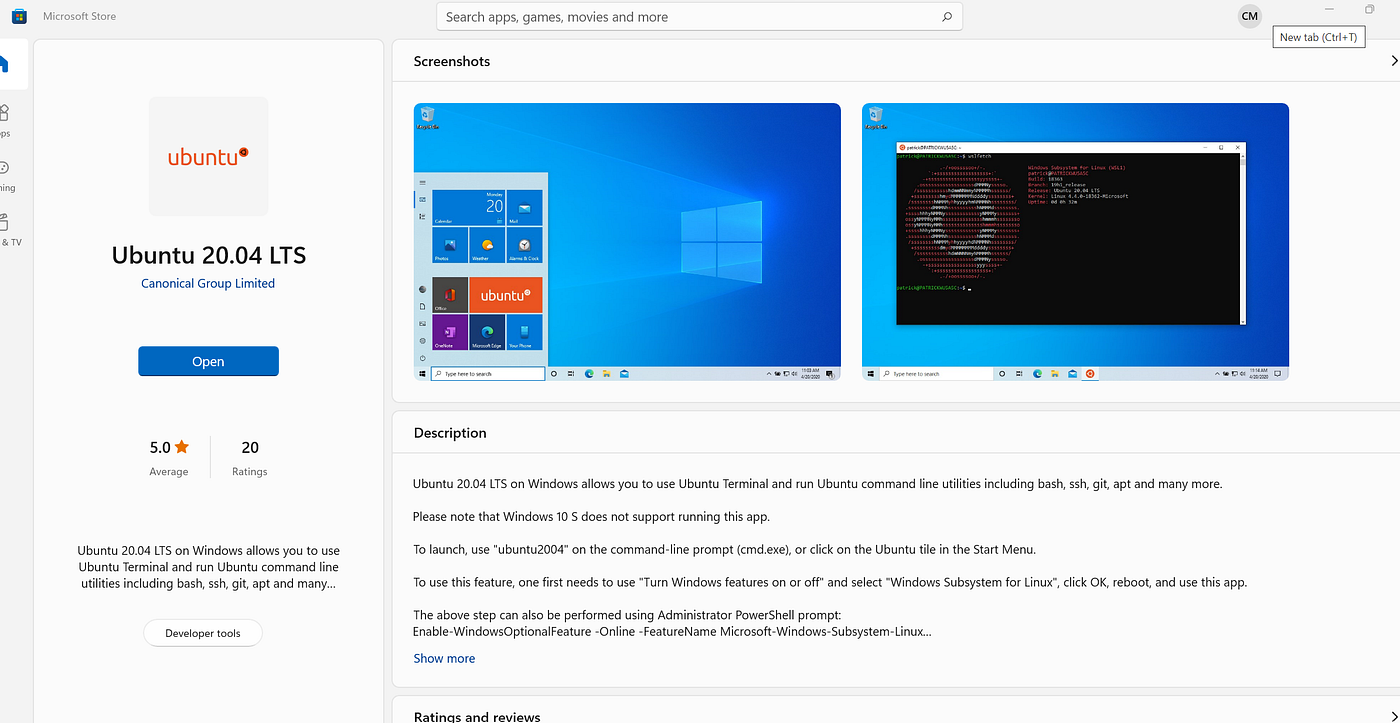This screenshot has height=723, width=1400.
Task: Open the Ubuntu 20.04 LTS app
Action: pyautogui.click(x=208, y=361)
